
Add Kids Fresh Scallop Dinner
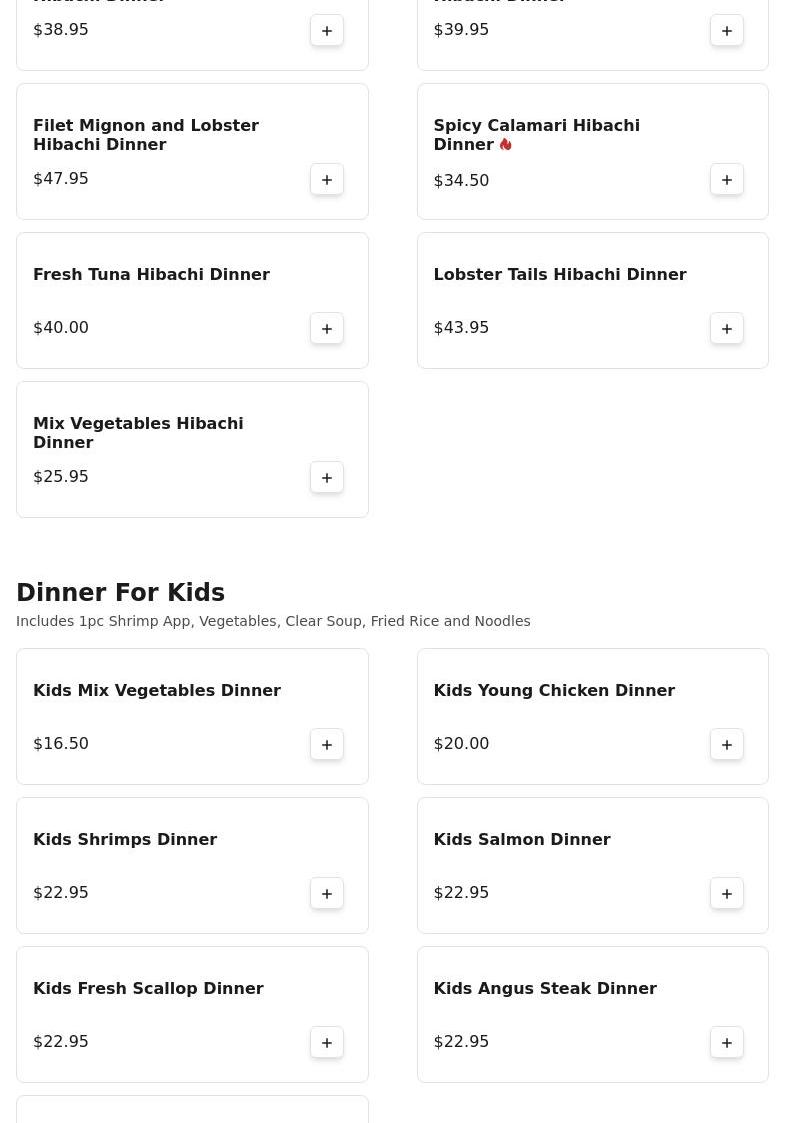[x=327, y=1043]
